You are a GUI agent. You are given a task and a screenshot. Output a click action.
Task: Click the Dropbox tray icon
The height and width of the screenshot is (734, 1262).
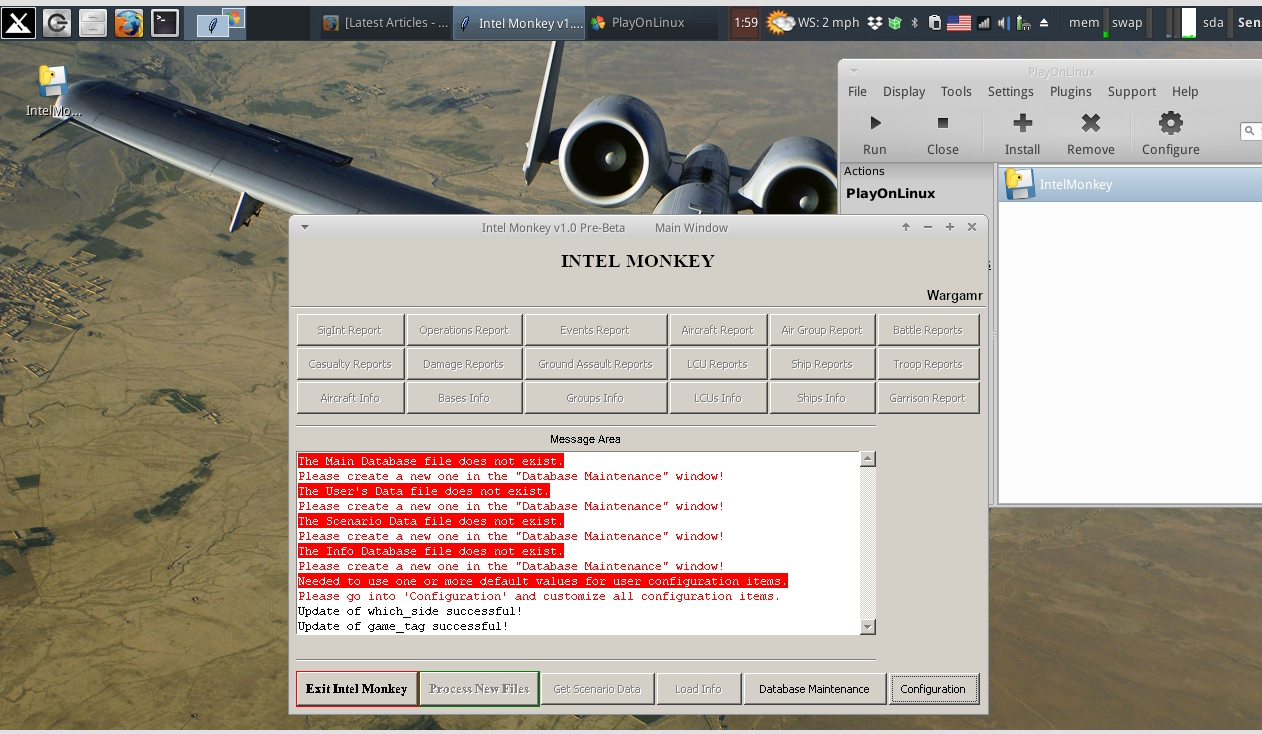[x=875, y=22]
